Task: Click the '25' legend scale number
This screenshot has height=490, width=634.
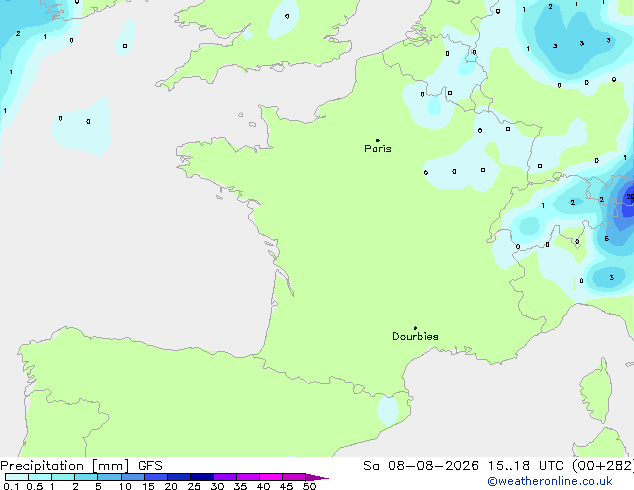Action: [x=194, y=486]
